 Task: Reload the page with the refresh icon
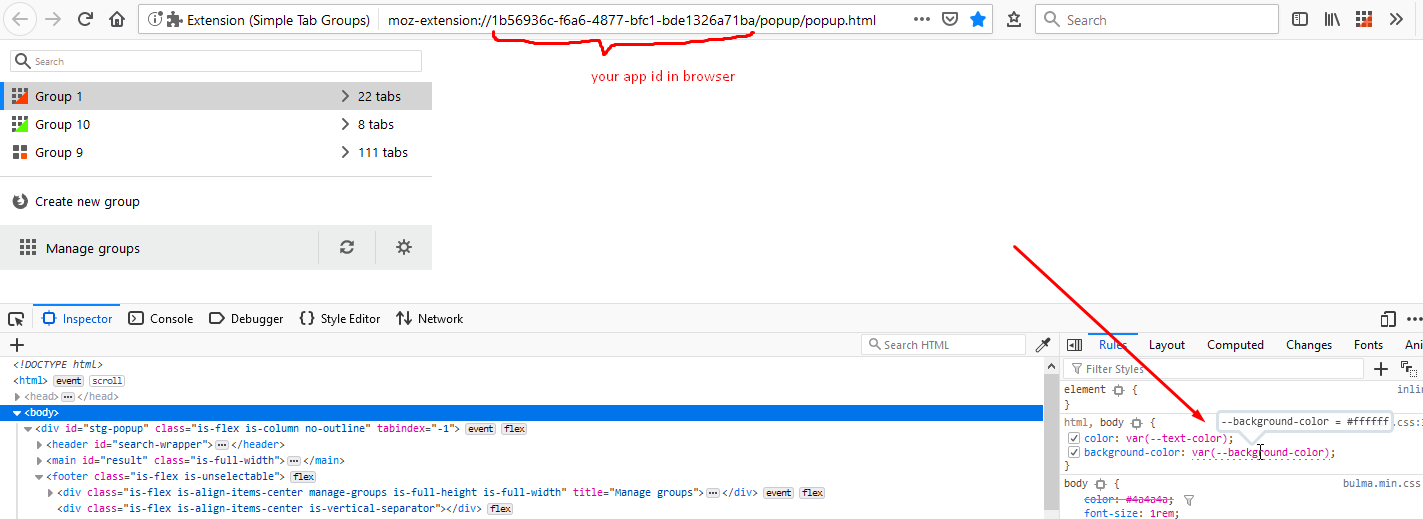click(x=86, y=19)
